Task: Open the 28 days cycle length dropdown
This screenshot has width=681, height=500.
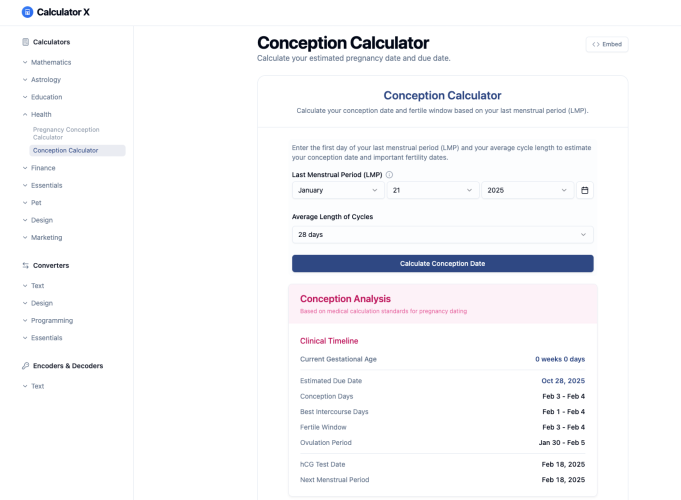Action: [443, 235]
